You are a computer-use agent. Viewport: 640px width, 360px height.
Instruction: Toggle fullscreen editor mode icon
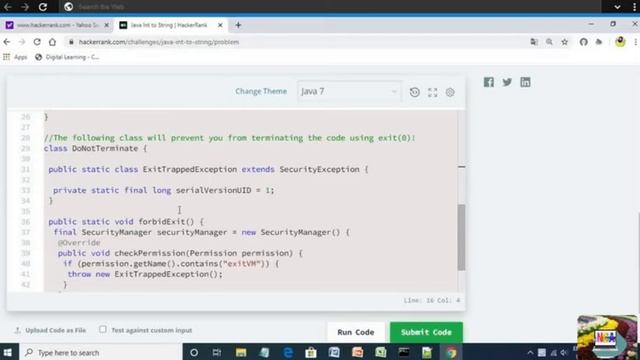[x=433, y=92]
